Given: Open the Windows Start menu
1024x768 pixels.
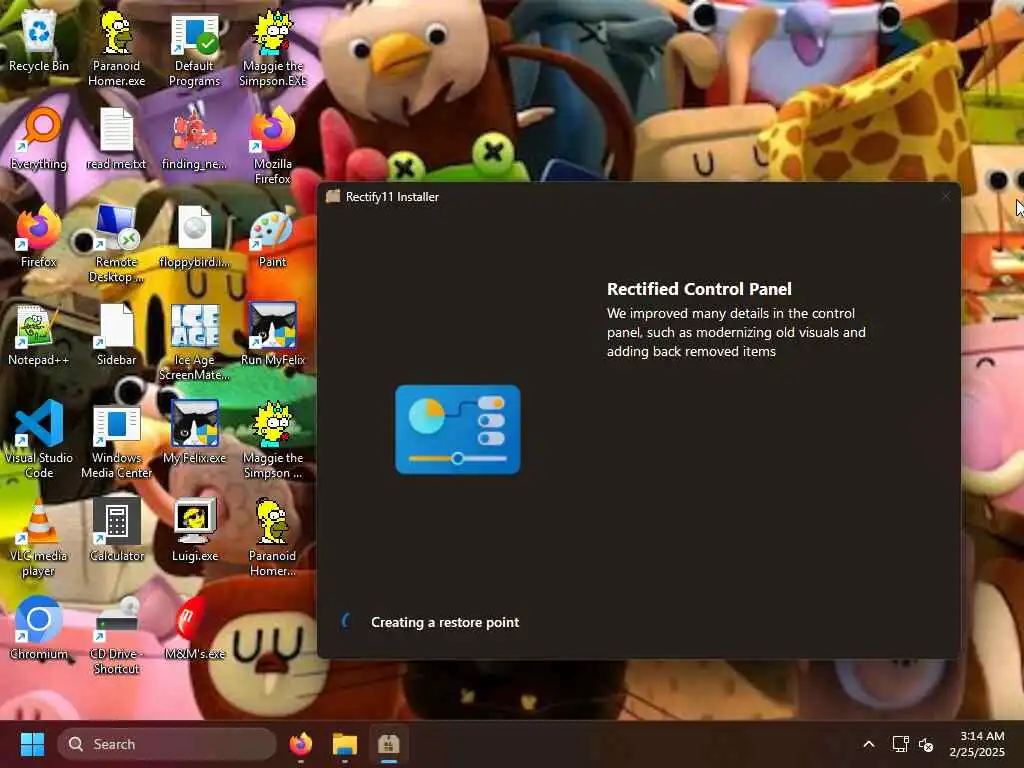Looking at the screenshot, I should point(32,744).
